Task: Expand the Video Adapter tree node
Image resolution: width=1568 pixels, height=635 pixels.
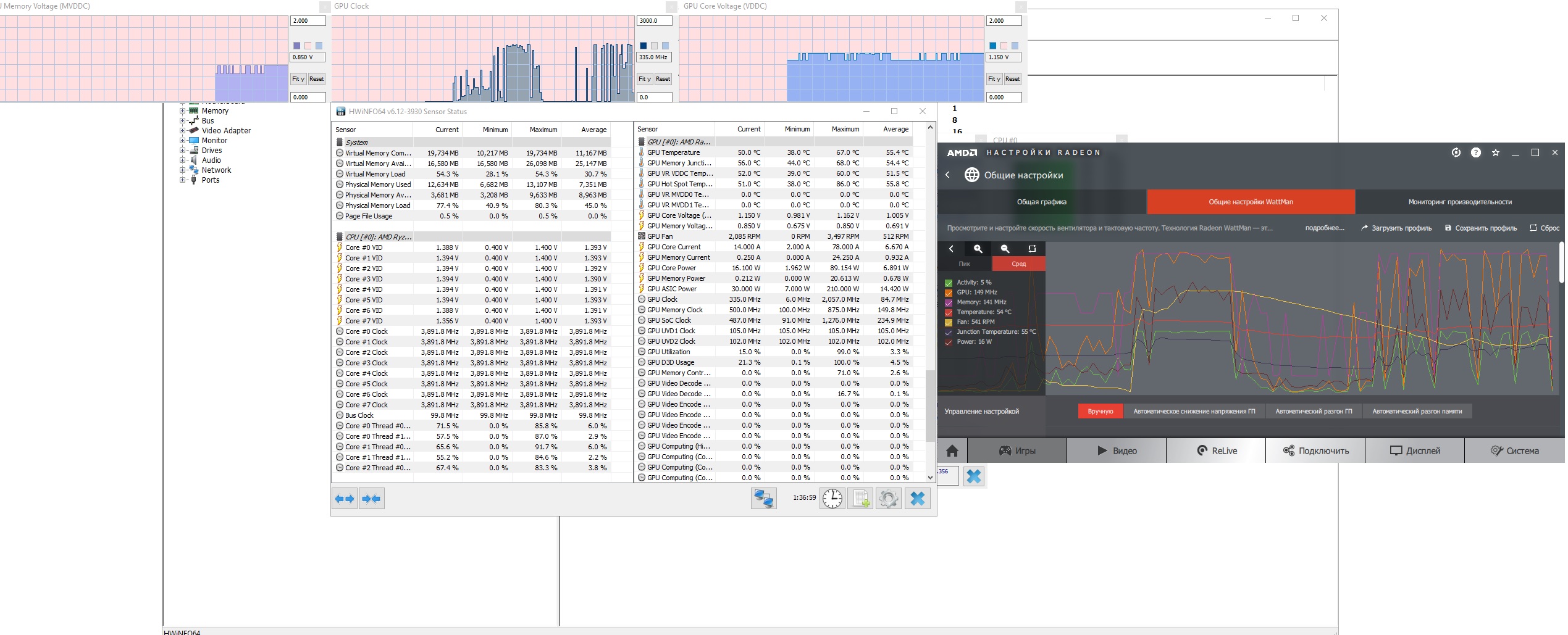Action: click(x=183, y=131)
